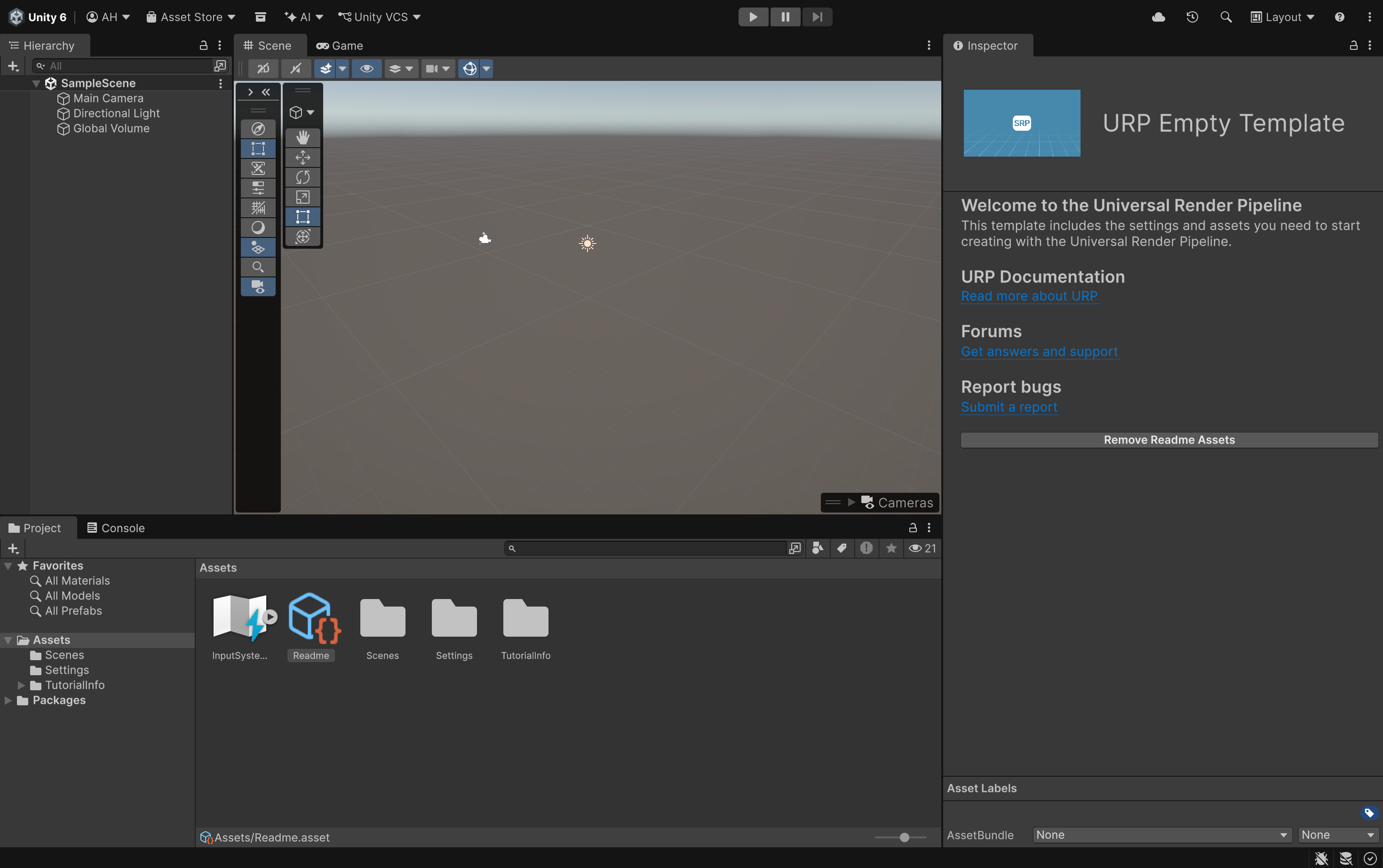Click search by label tag icon in Project panel
This screenshot has width=1383, height=868.
(842, 548)
